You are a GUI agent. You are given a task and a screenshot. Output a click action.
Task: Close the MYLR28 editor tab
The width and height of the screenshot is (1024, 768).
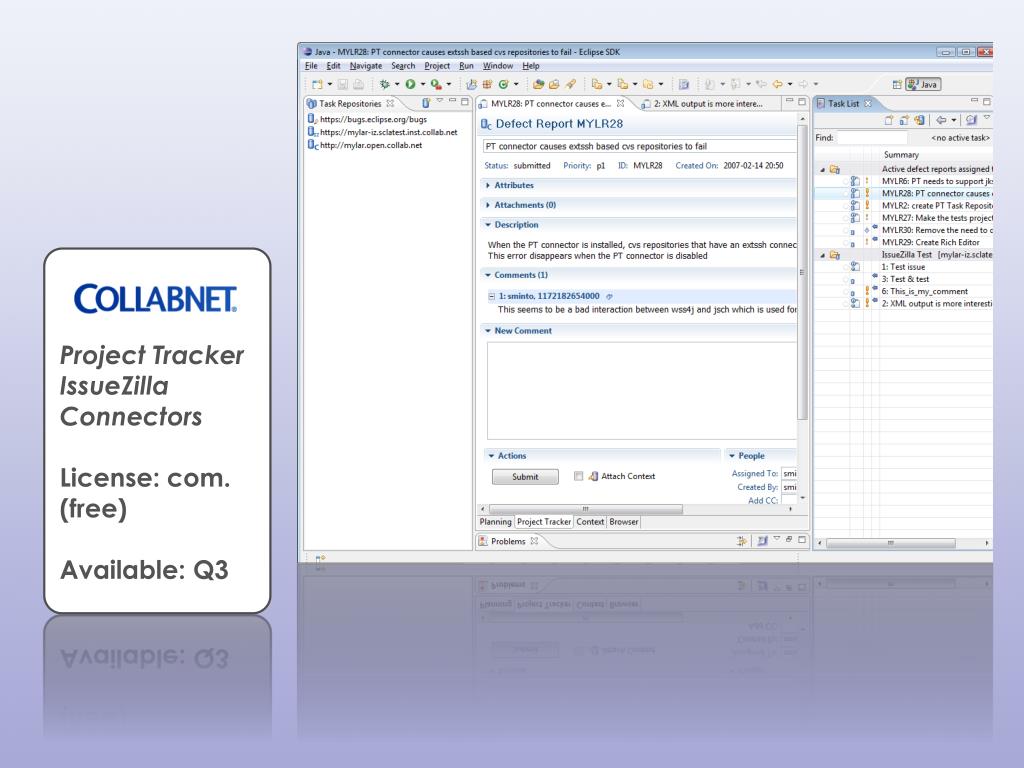click(620, 103)
